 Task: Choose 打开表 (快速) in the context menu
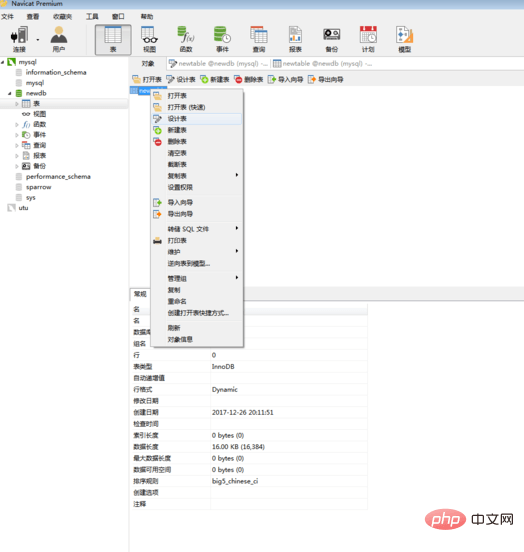197,107
